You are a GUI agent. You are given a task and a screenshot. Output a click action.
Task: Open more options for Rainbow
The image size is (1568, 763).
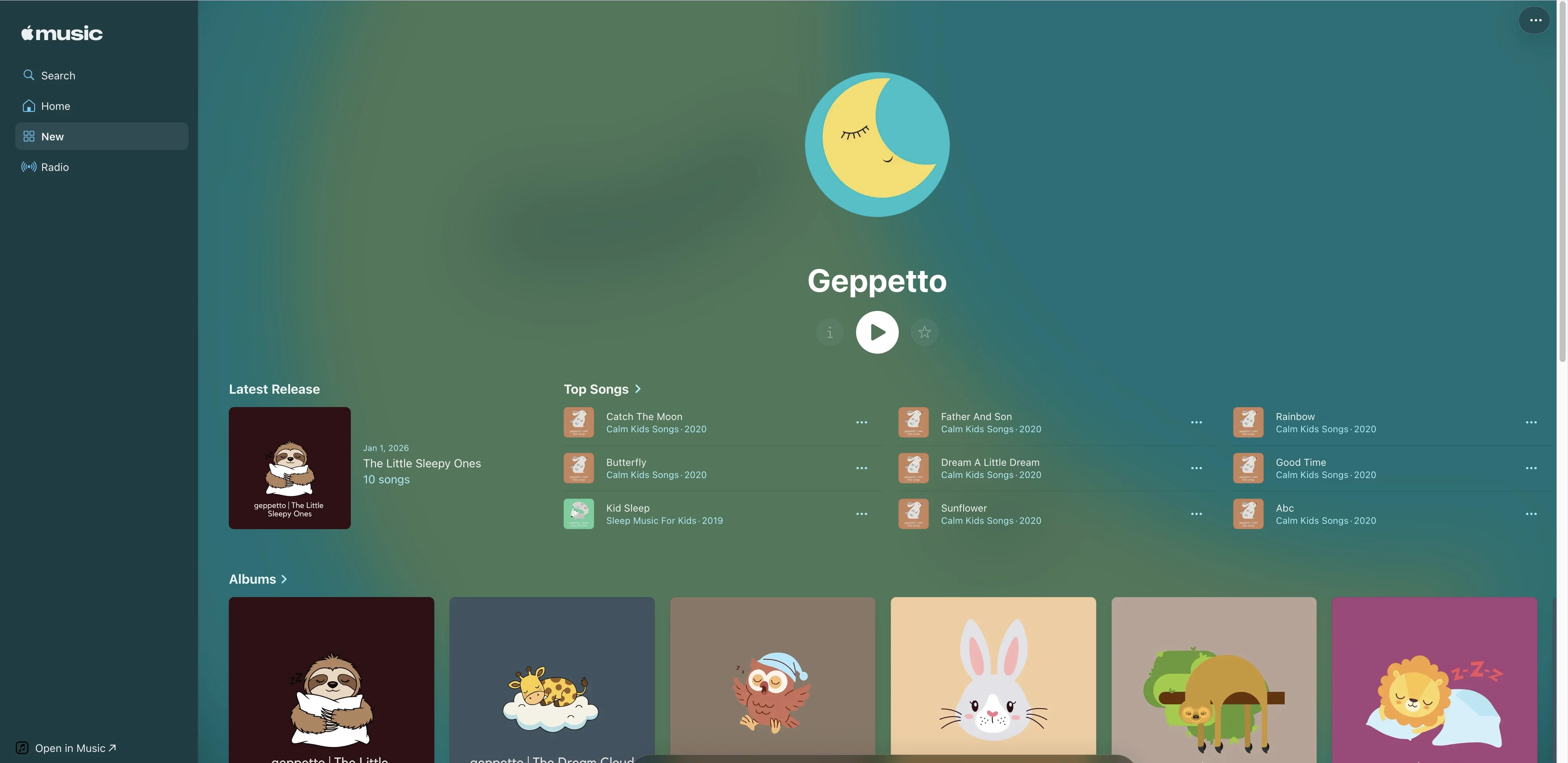click(x=1531, y=422)
